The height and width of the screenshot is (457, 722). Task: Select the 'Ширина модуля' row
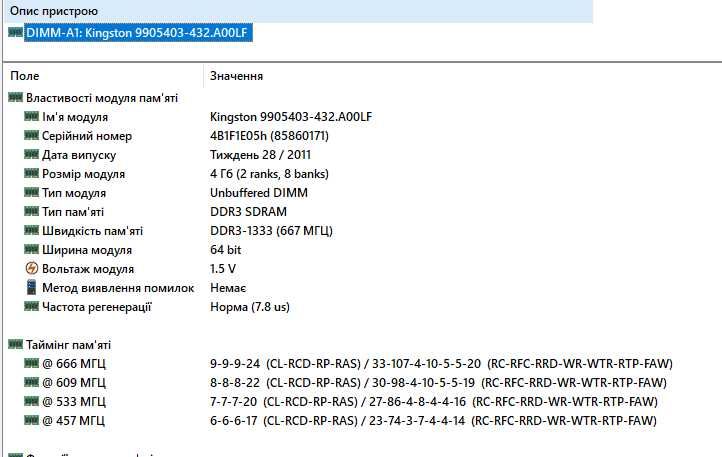[87, 250]
